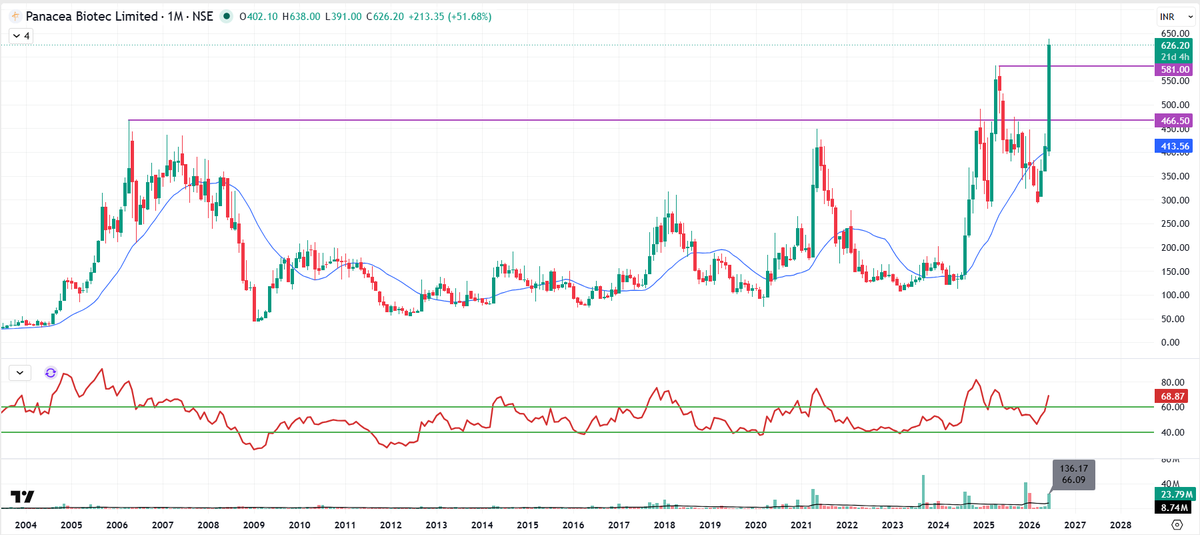Select the 466.50 horizontal line price label
The image size is (1200, 535).
1175,120
